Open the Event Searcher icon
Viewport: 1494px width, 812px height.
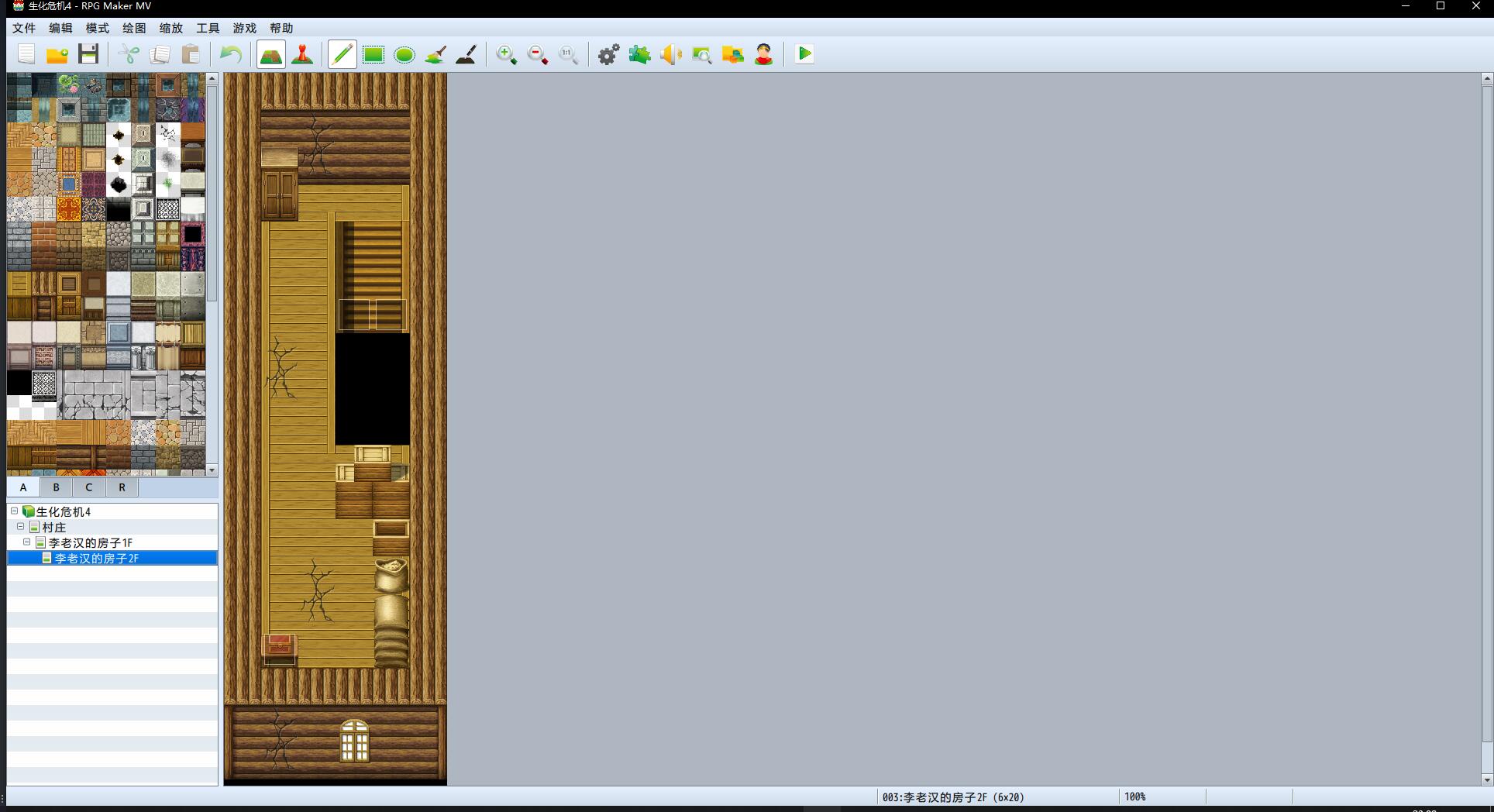[702, 54]
